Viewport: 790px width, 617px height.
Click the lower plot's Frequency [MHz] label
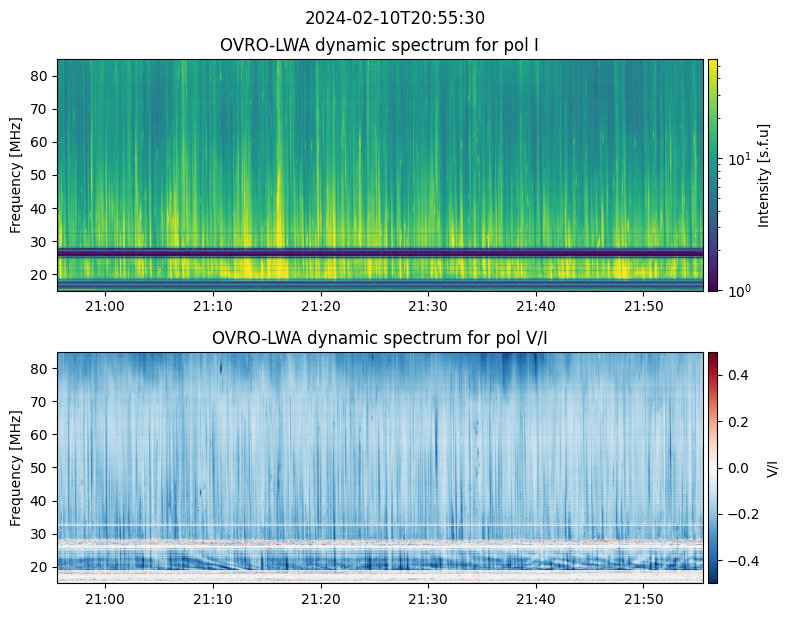point(16,467)
